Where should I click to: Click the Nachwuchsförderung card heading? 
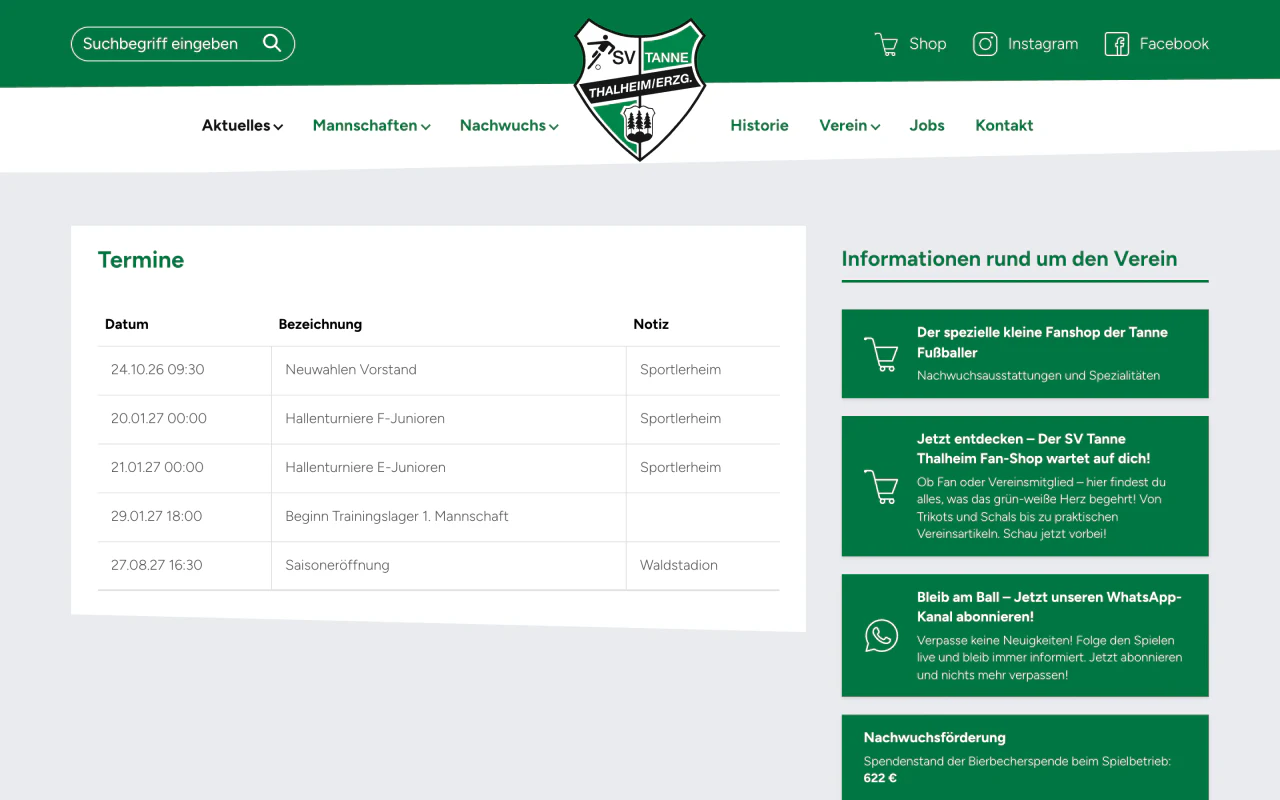pos(935,737)
